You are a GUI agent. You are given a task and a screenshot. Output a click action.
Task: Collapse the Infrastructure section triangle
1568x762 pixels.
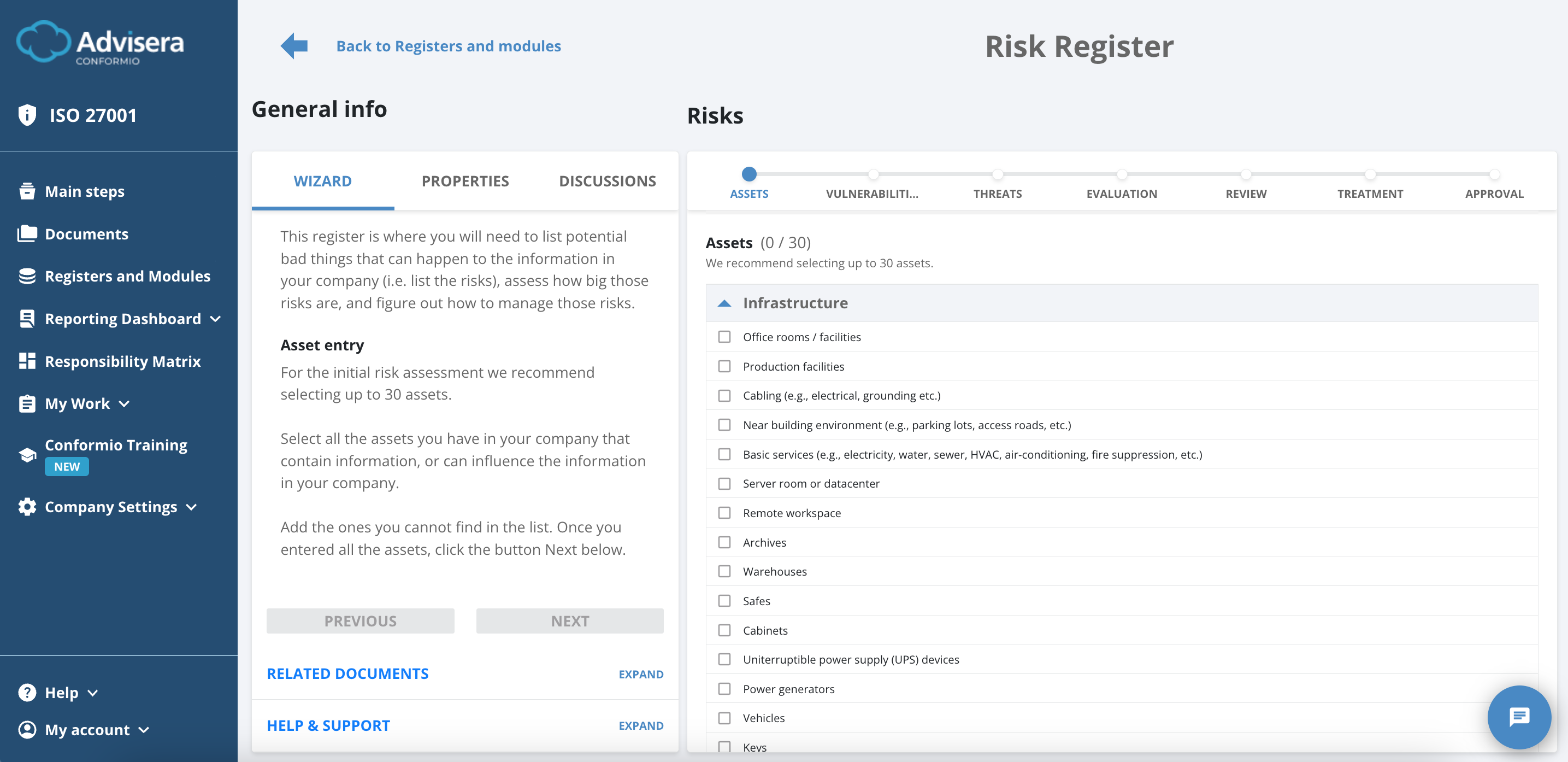pos(724,303)
